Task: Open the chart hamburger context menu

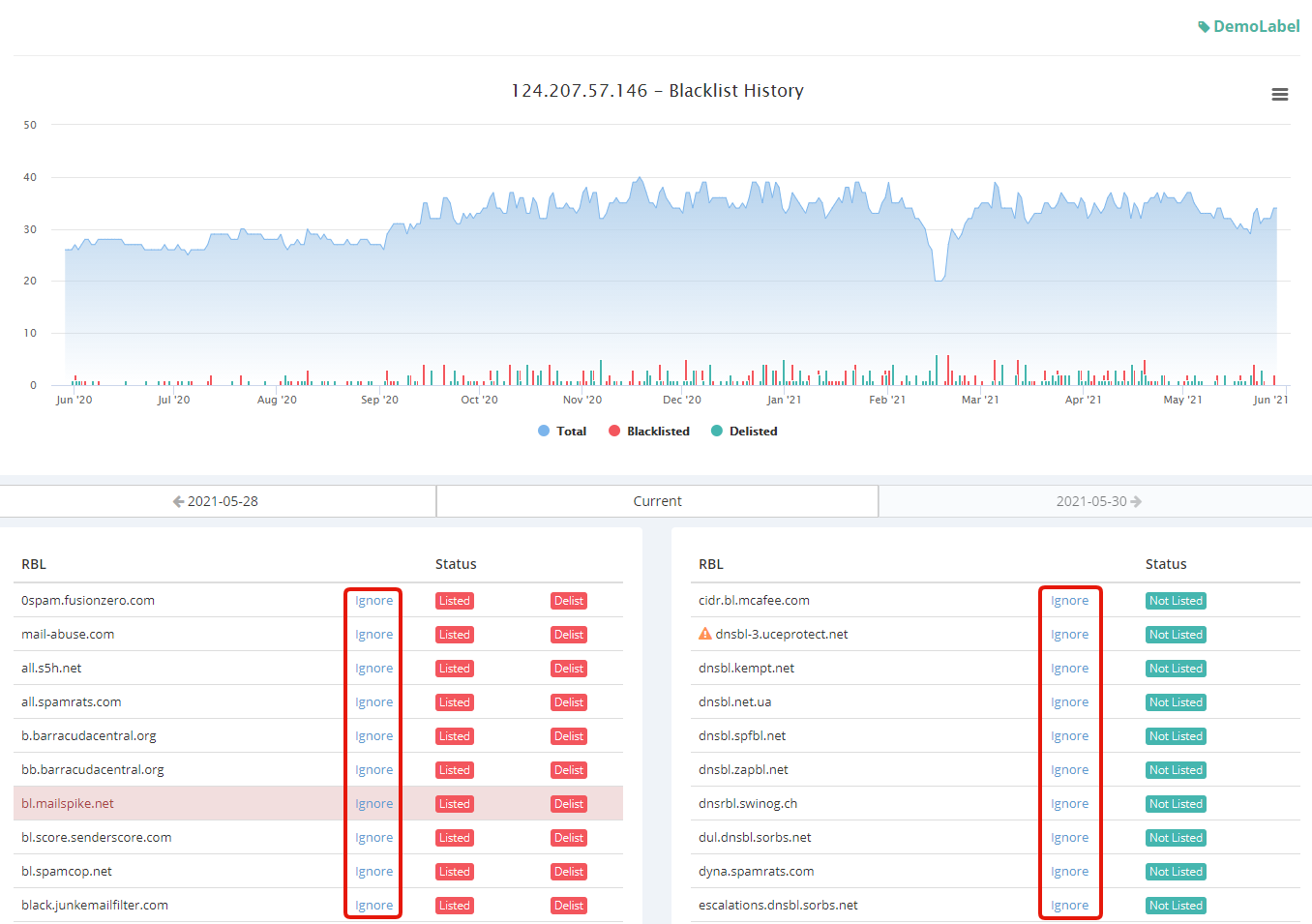Action: click(1279, 95)
